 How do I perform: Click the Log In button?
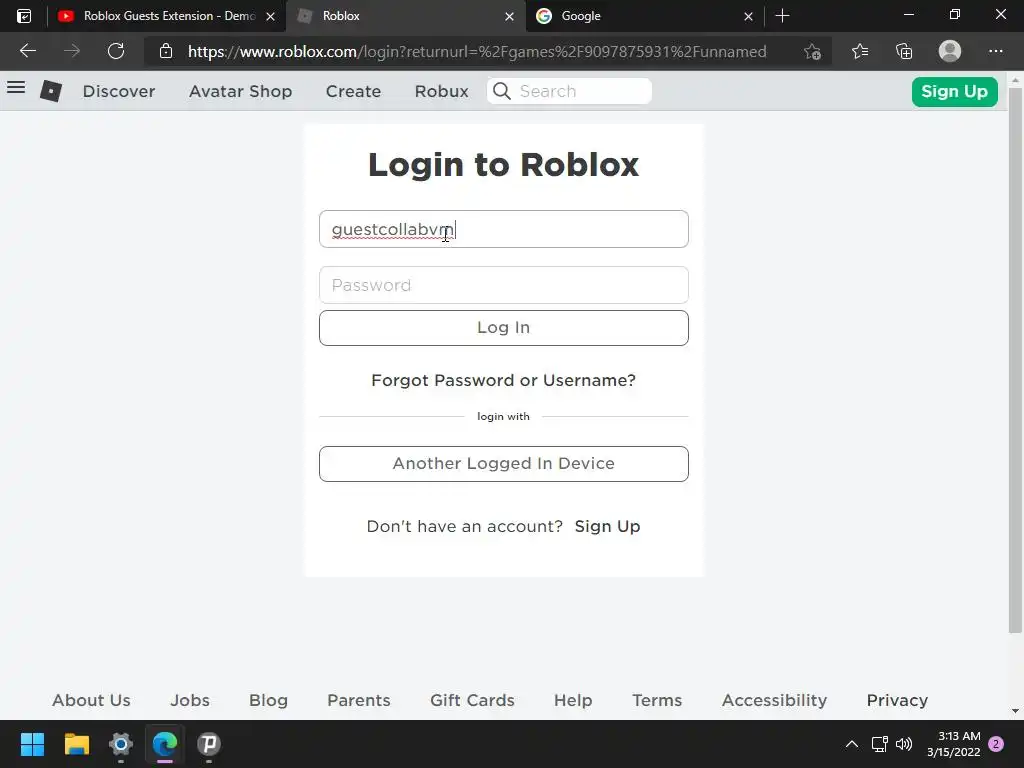[x=504, y=328]
